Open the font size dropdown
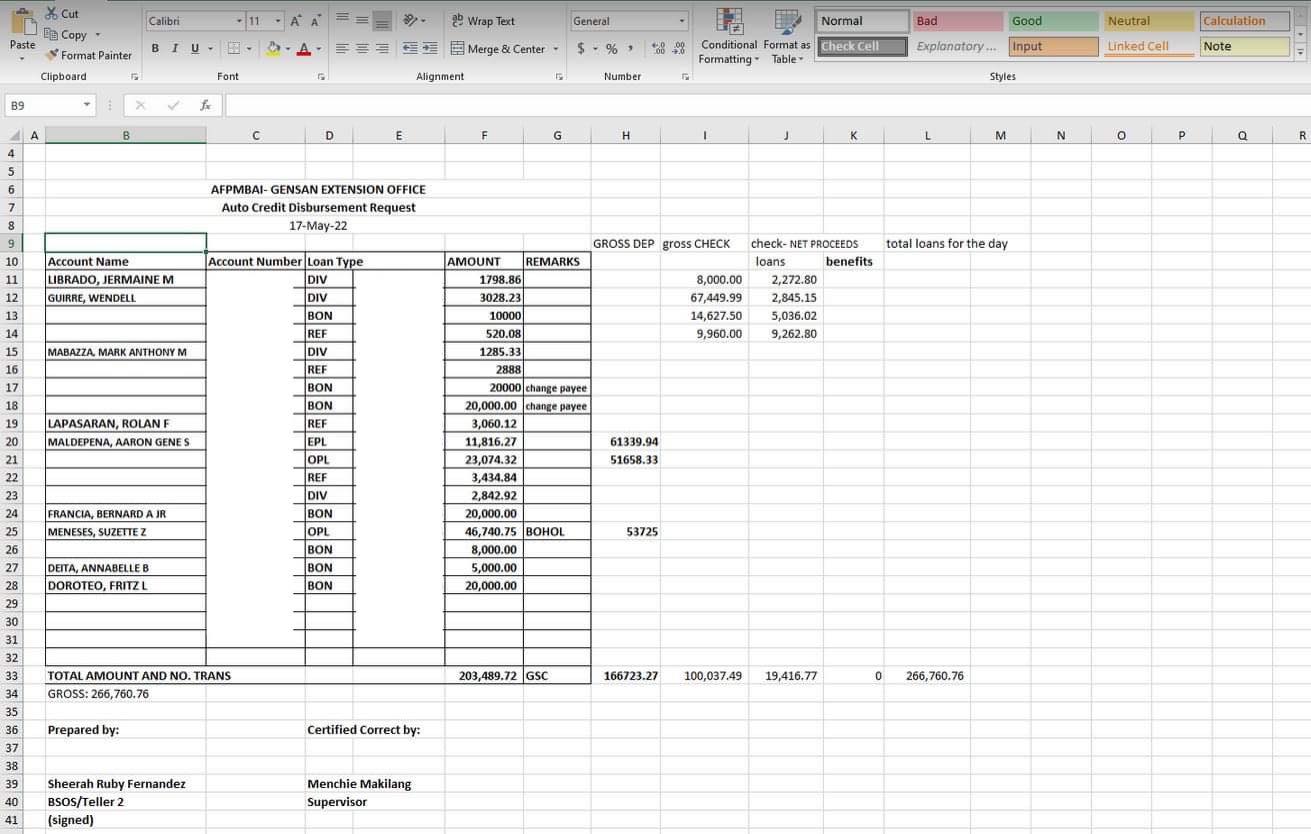Screen dimensions: 1311x834 tap(278, 21)
